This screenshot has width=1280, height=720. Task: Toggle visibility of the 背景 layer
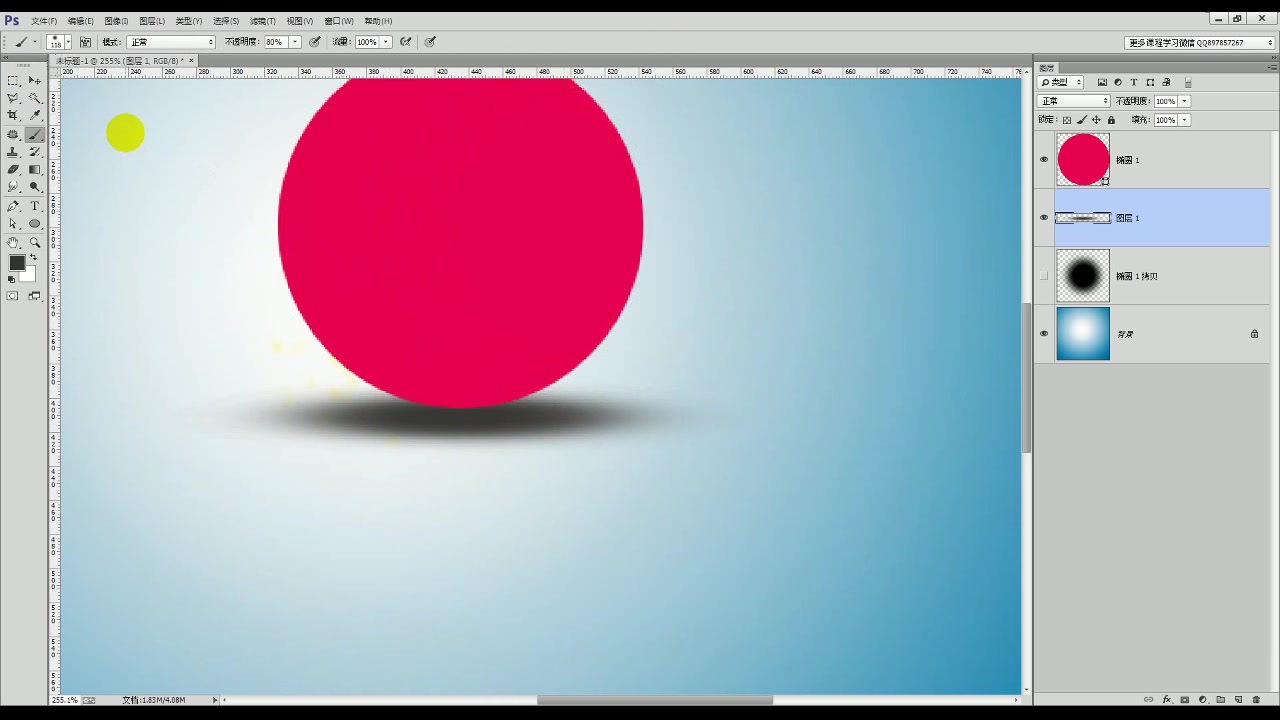[x=1044, y=333]
